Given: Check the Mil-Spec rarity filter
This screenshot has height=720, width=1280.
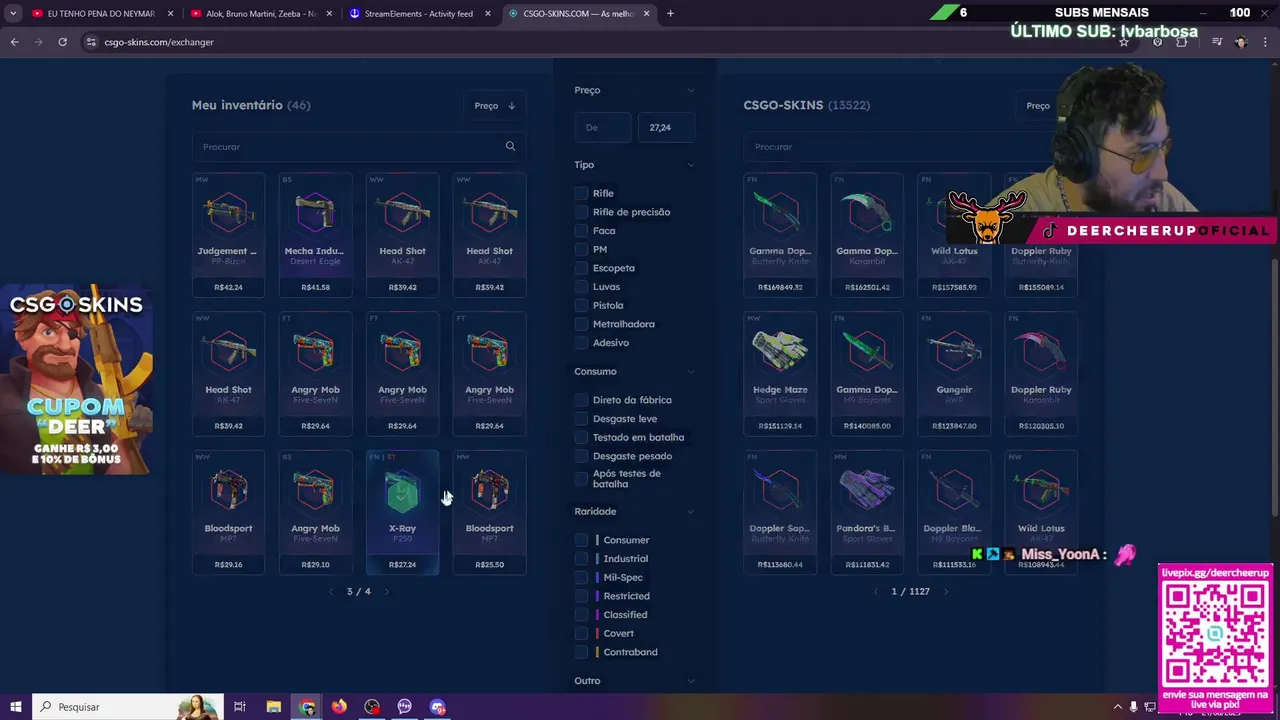Looking at the screenshot, I should pos(581,578).
